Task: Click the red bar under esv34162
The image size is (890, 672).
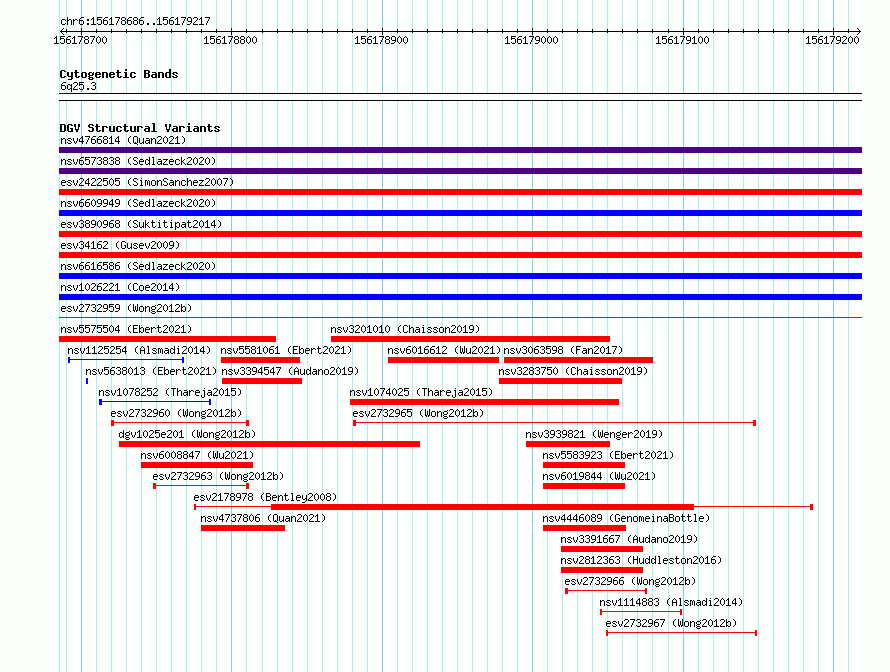Action: [460, 255]
